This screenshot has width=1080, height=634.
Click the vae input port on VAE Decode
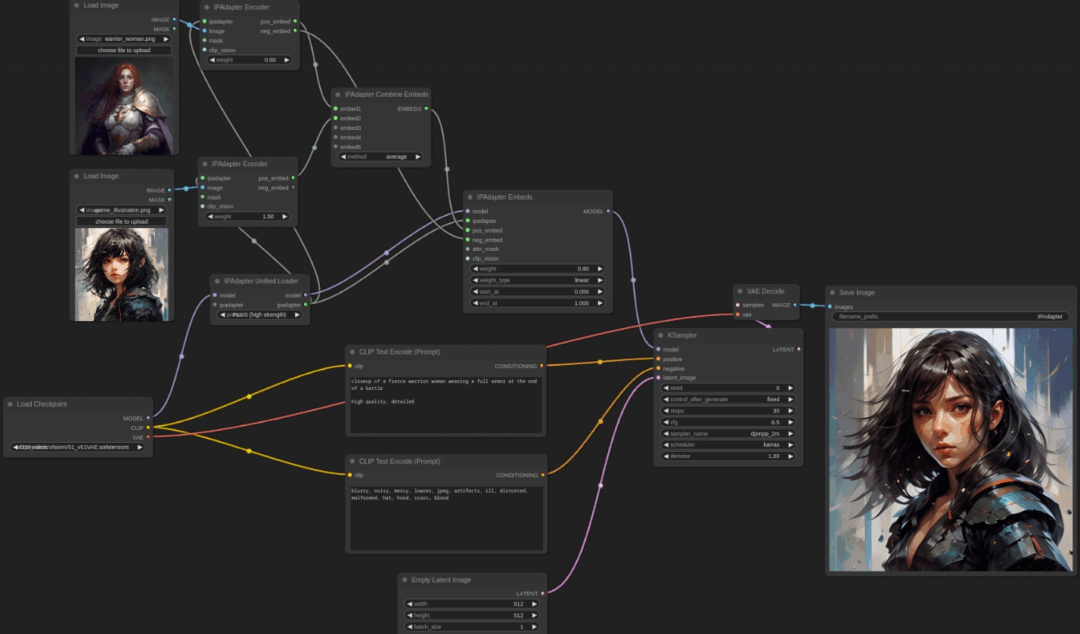[x=738, y=314]
